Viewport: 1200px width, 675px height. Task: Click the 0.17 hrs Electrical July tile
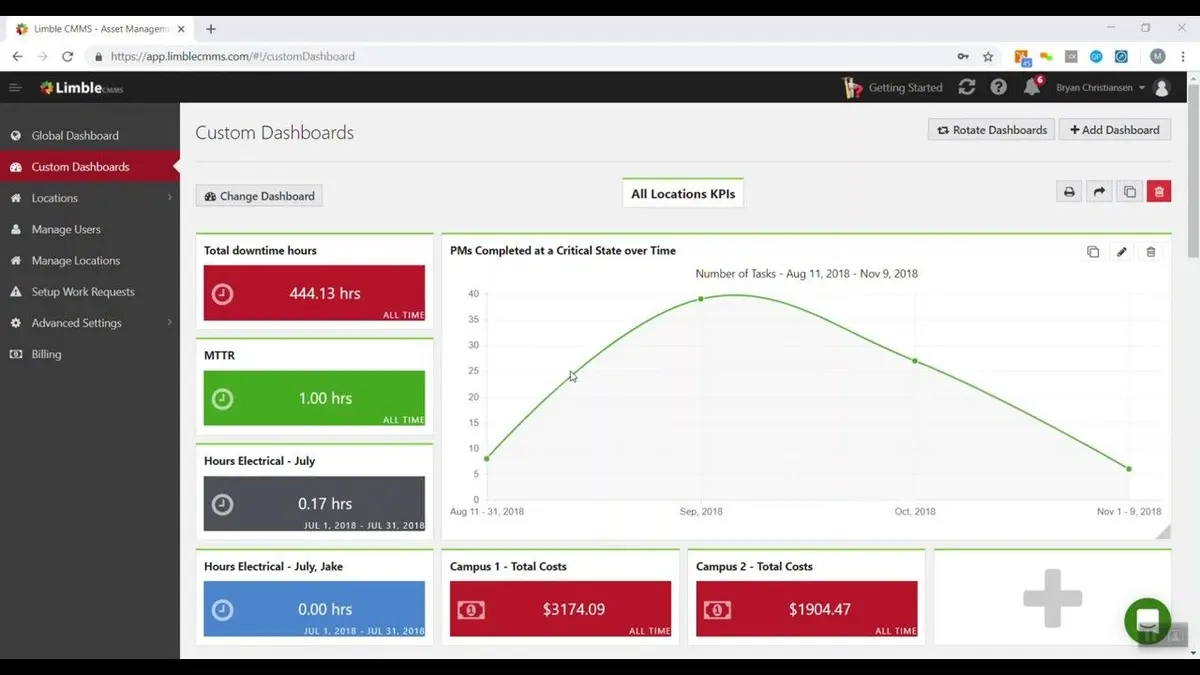314,504
